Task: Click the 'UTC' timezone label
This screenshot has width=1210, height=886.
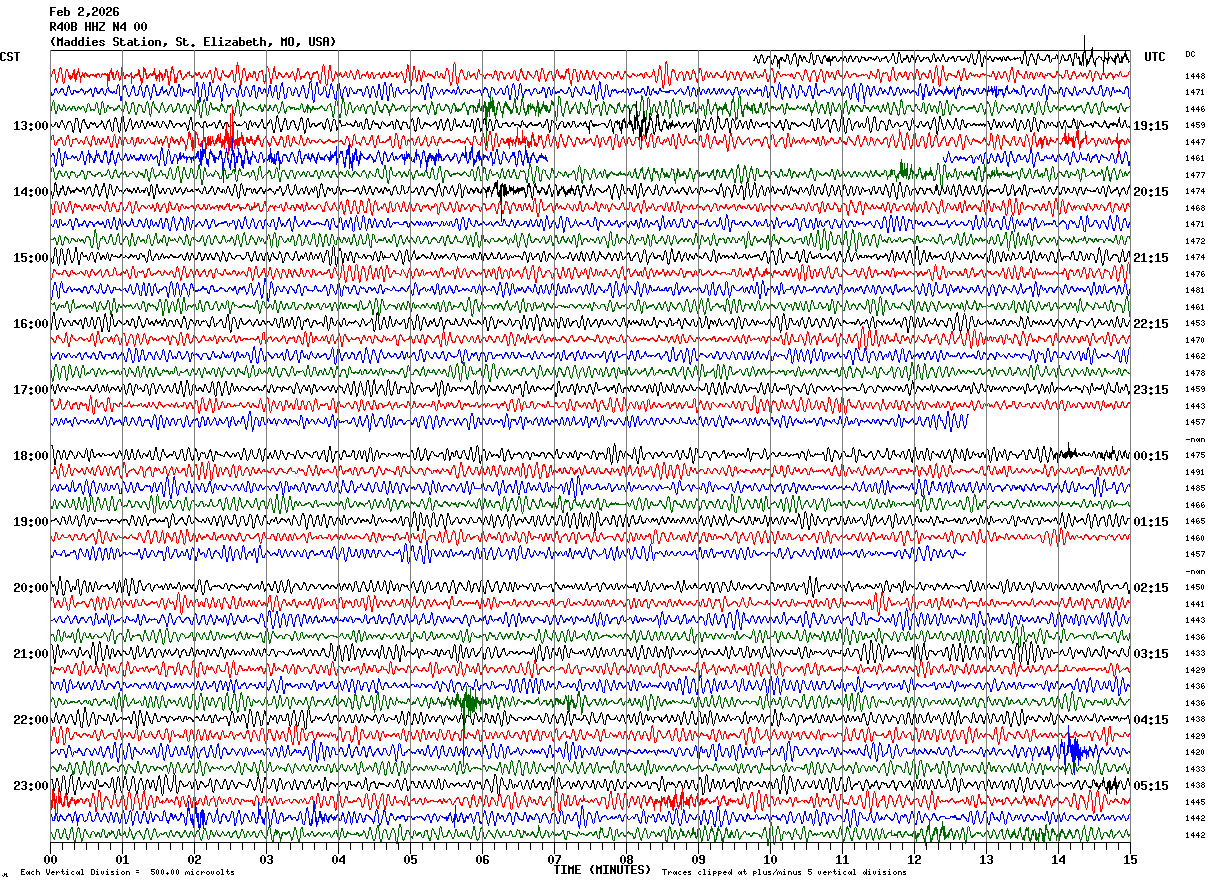Action: click(1155, 57)
